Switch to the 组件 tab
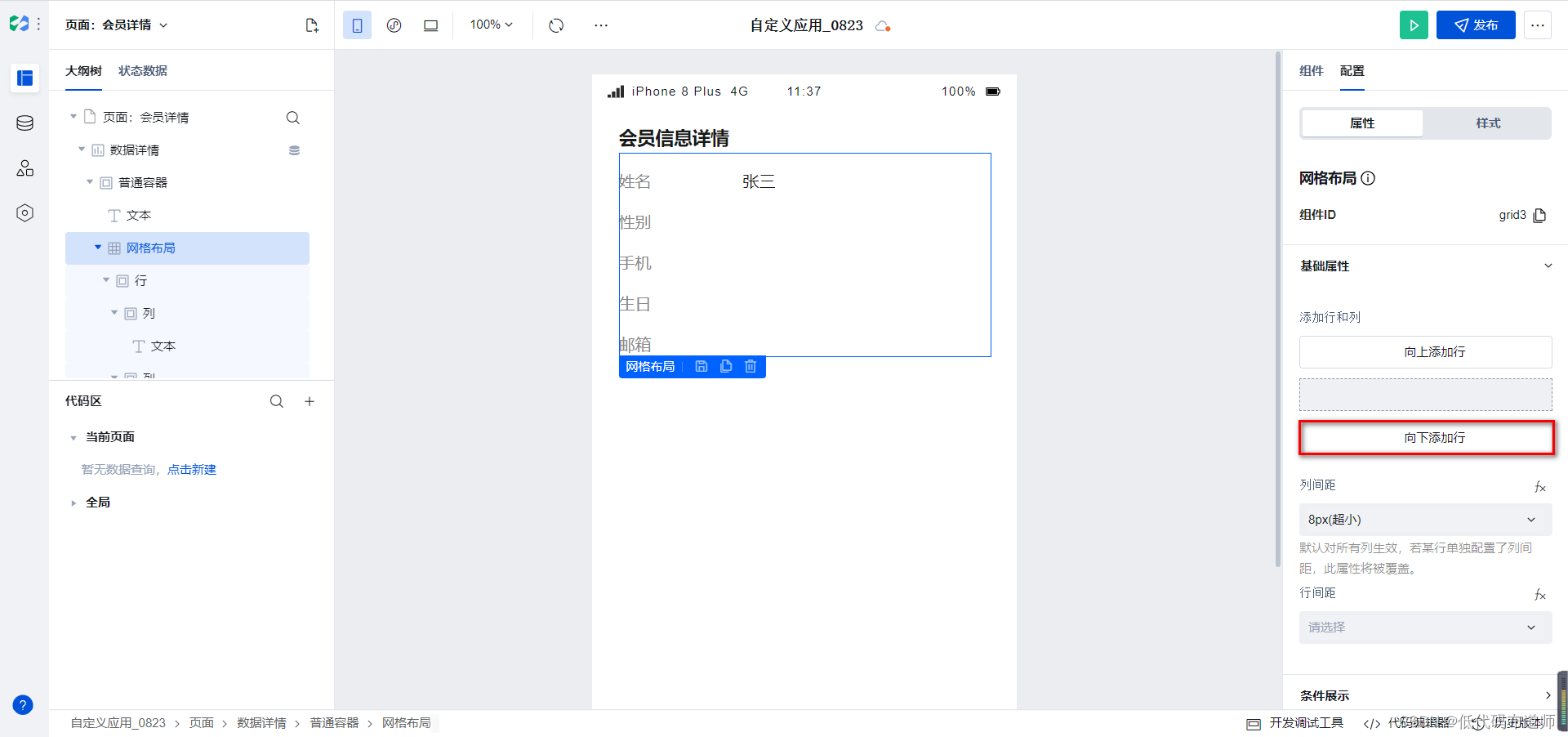The width and height of the screenshot is (1568, 737). click(1312, 71)
